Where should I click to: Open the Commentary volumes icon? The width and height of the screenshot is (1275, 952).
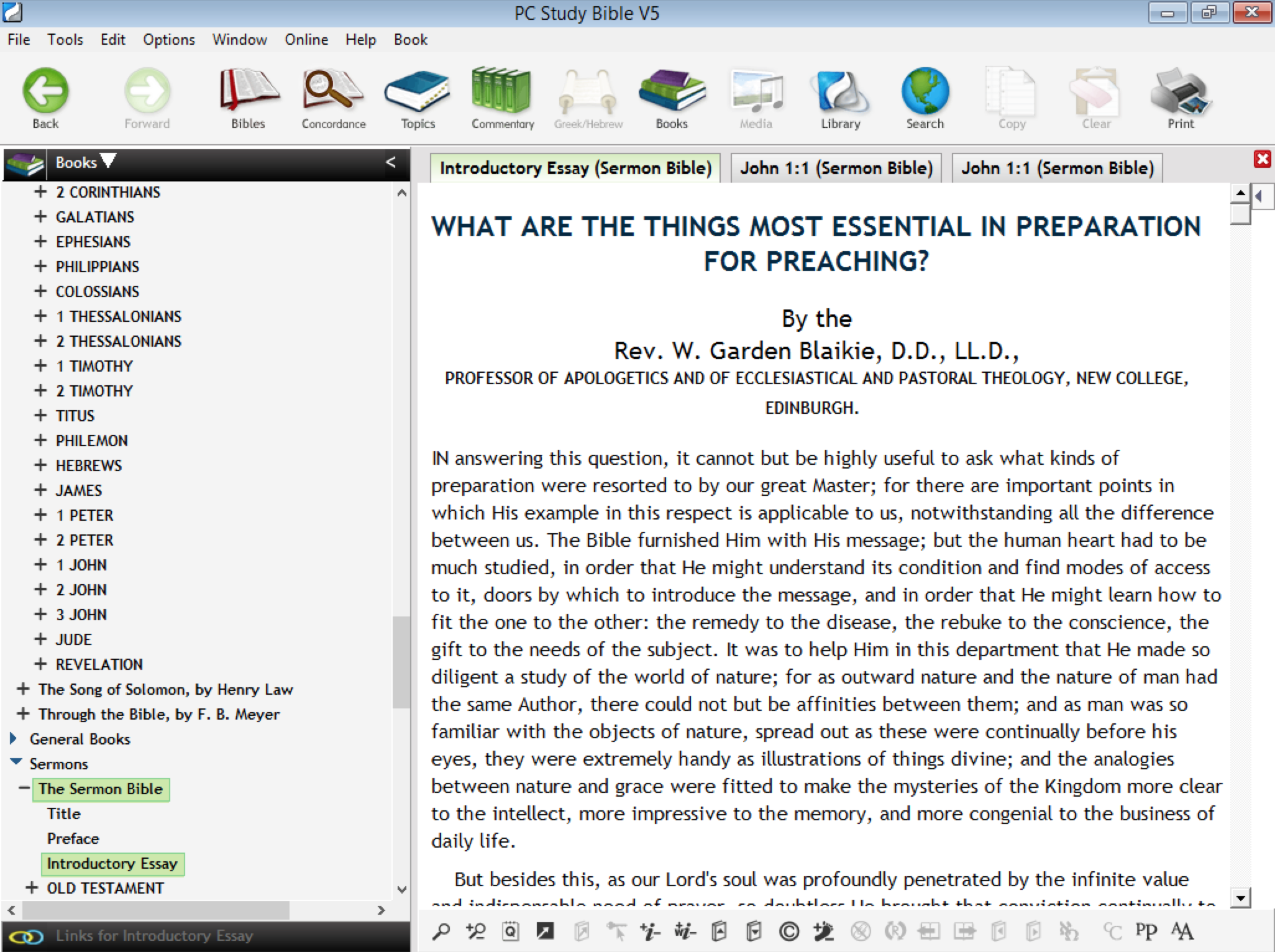point(502,98)
